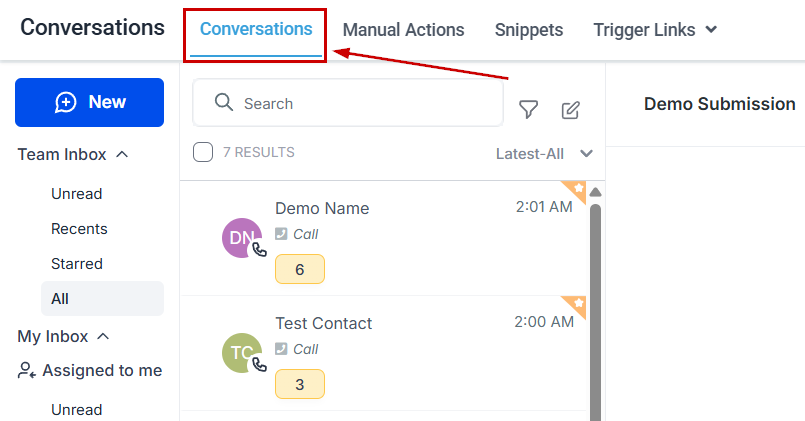Check the select-all conversations checkbox

tap(203, 152)
